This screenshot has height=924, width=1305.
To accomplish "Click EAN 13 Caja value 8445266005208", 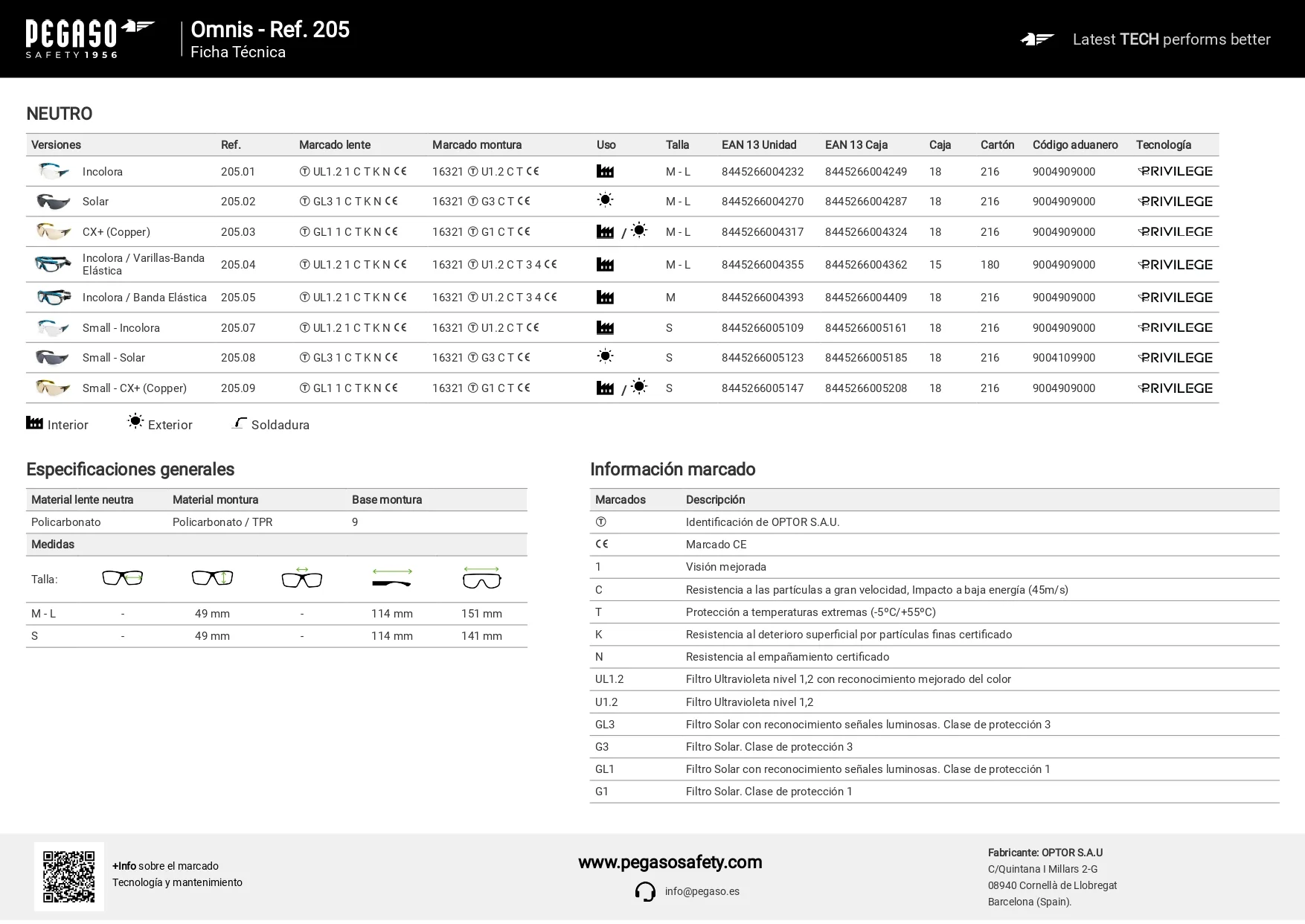I will [x=866, y=388].
